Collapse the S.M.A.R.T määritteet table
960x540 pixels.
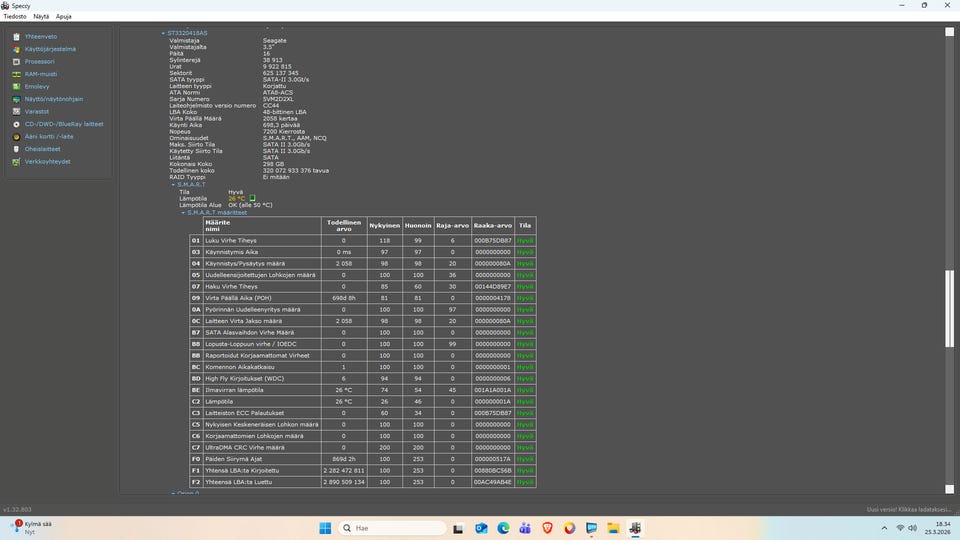click(183, 212)
